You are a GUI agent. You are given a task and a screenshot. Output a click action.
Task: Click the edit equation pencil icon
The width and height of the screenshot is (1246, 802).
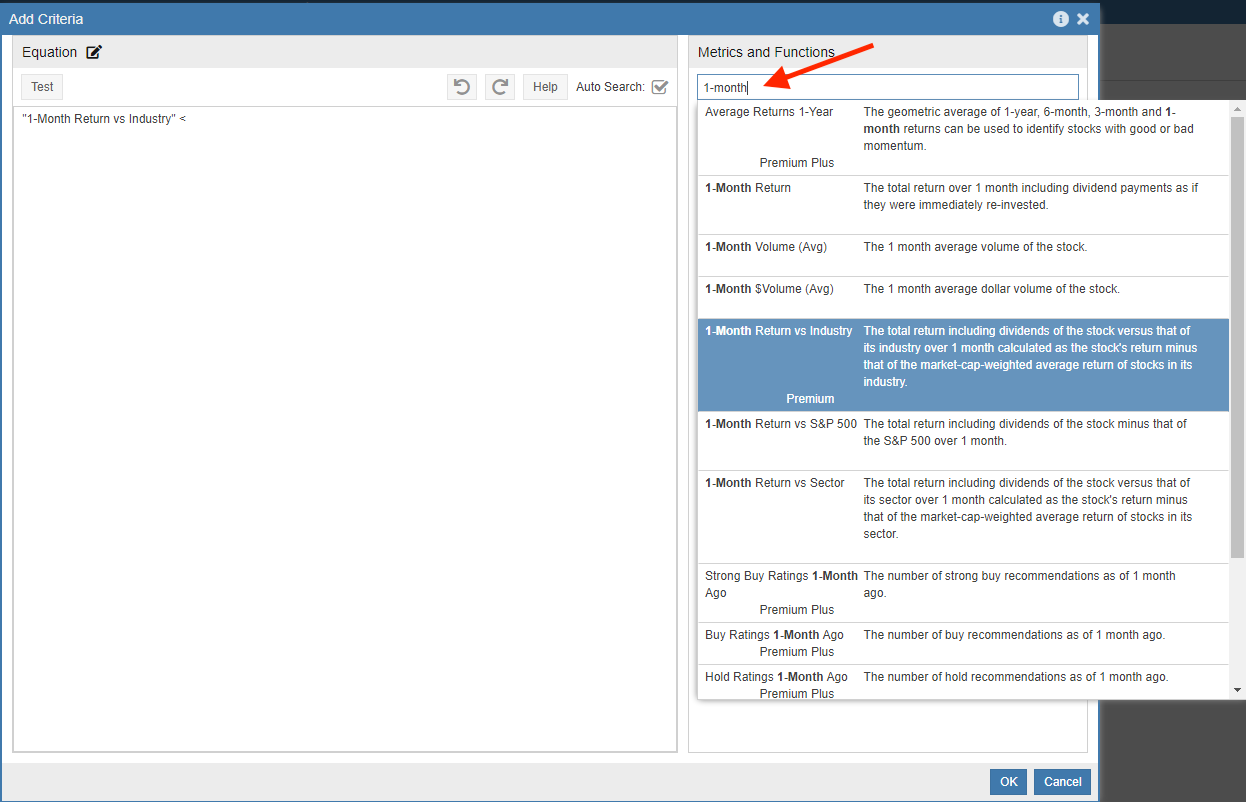click(94, 52)
